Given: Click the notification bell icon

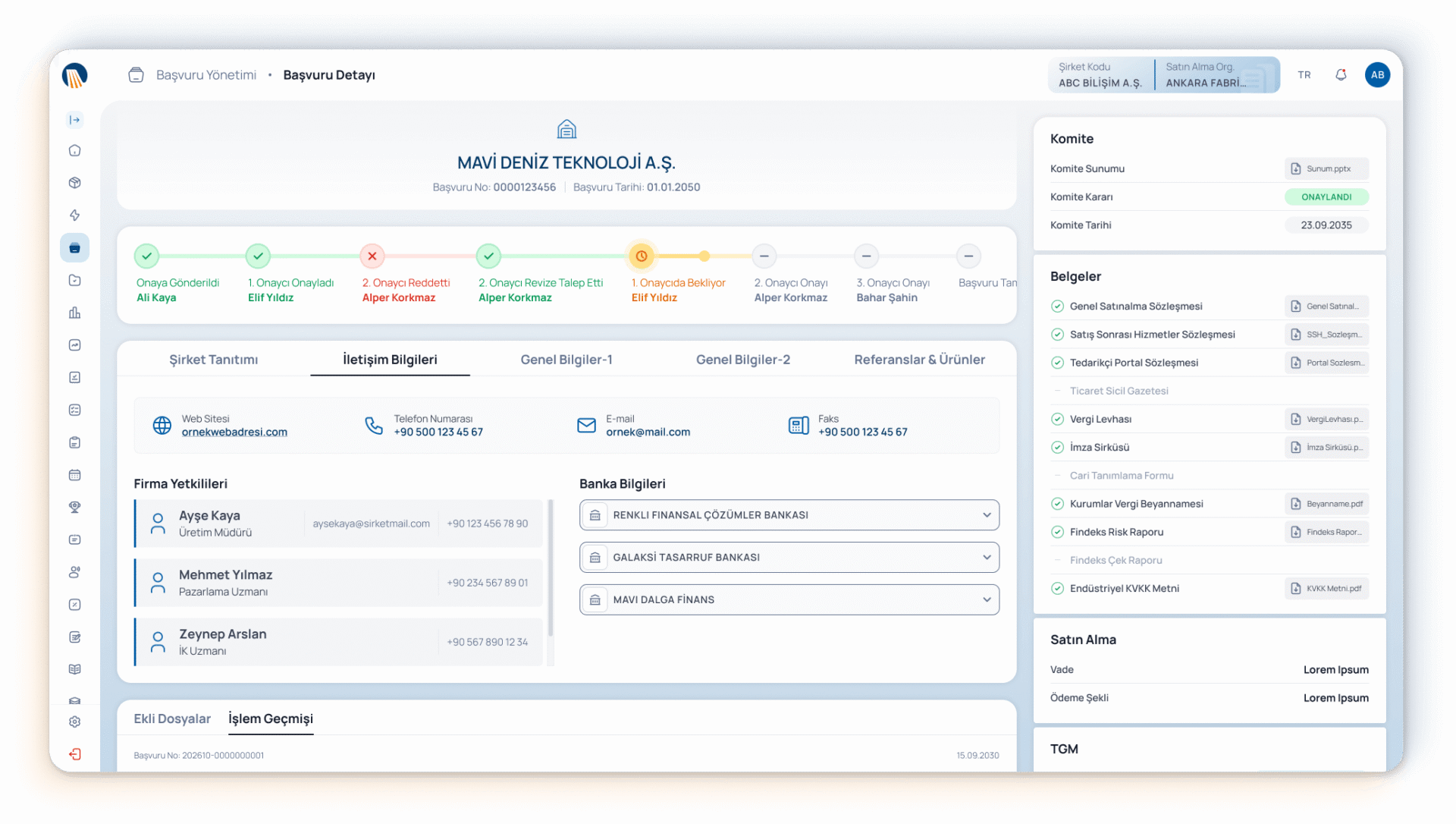Looking at the screenshot, I should point(1341,74).
